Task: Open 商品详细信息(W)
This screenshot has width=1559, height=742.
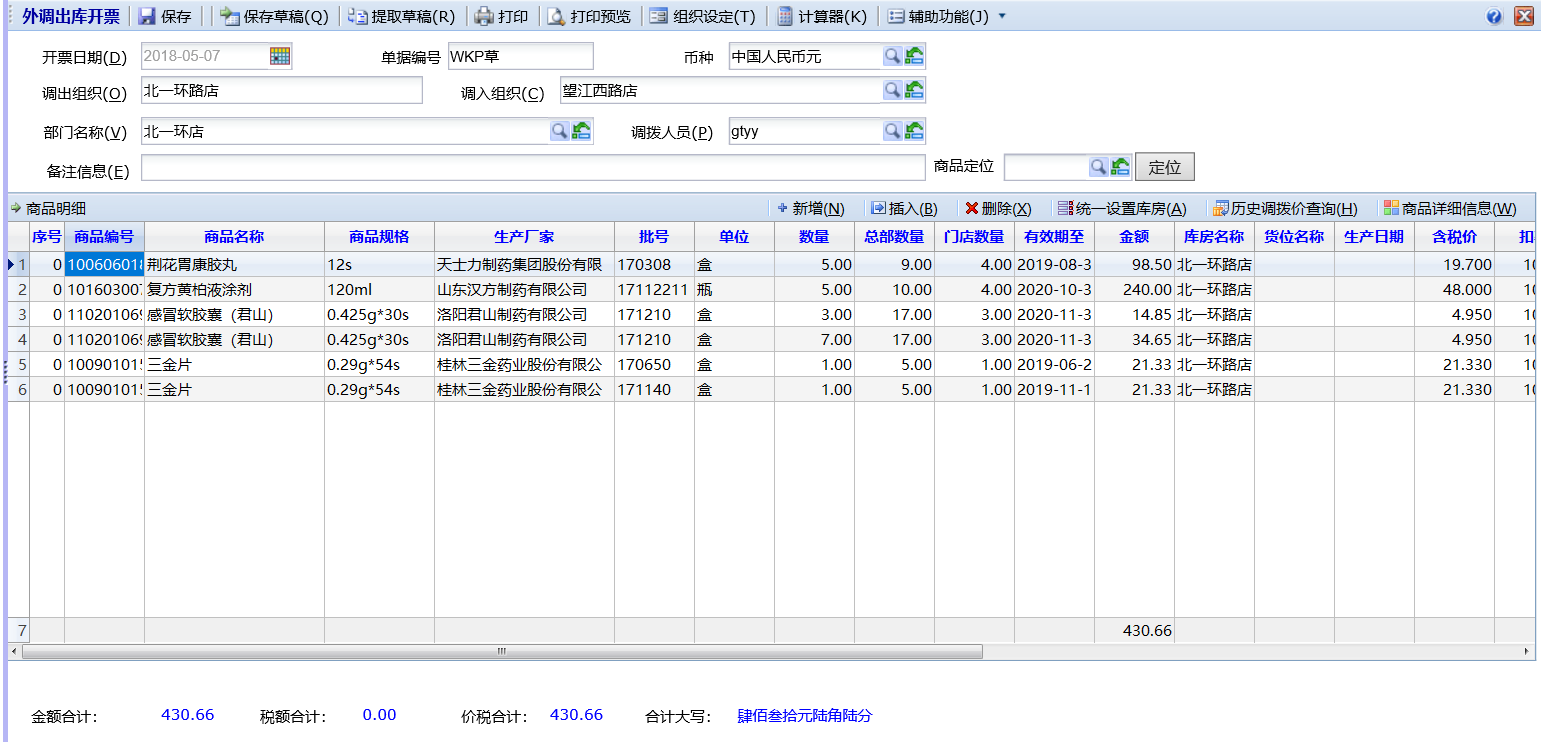Action: [x=1451, y=208]
